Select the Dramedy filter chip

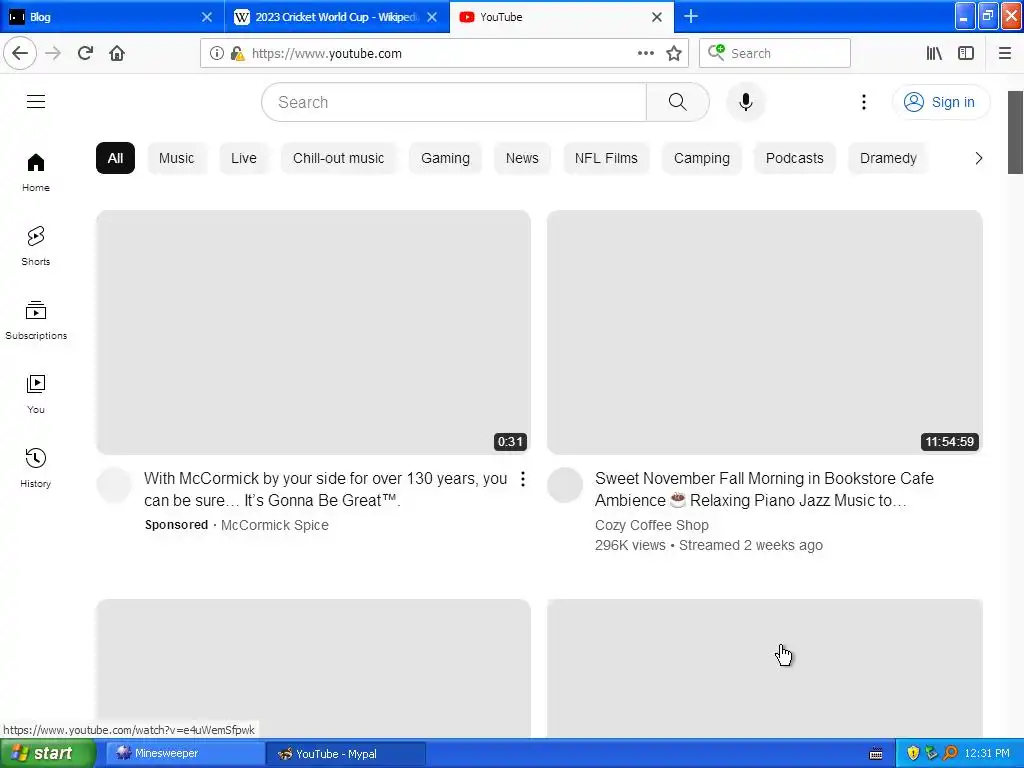click(888, 158)
